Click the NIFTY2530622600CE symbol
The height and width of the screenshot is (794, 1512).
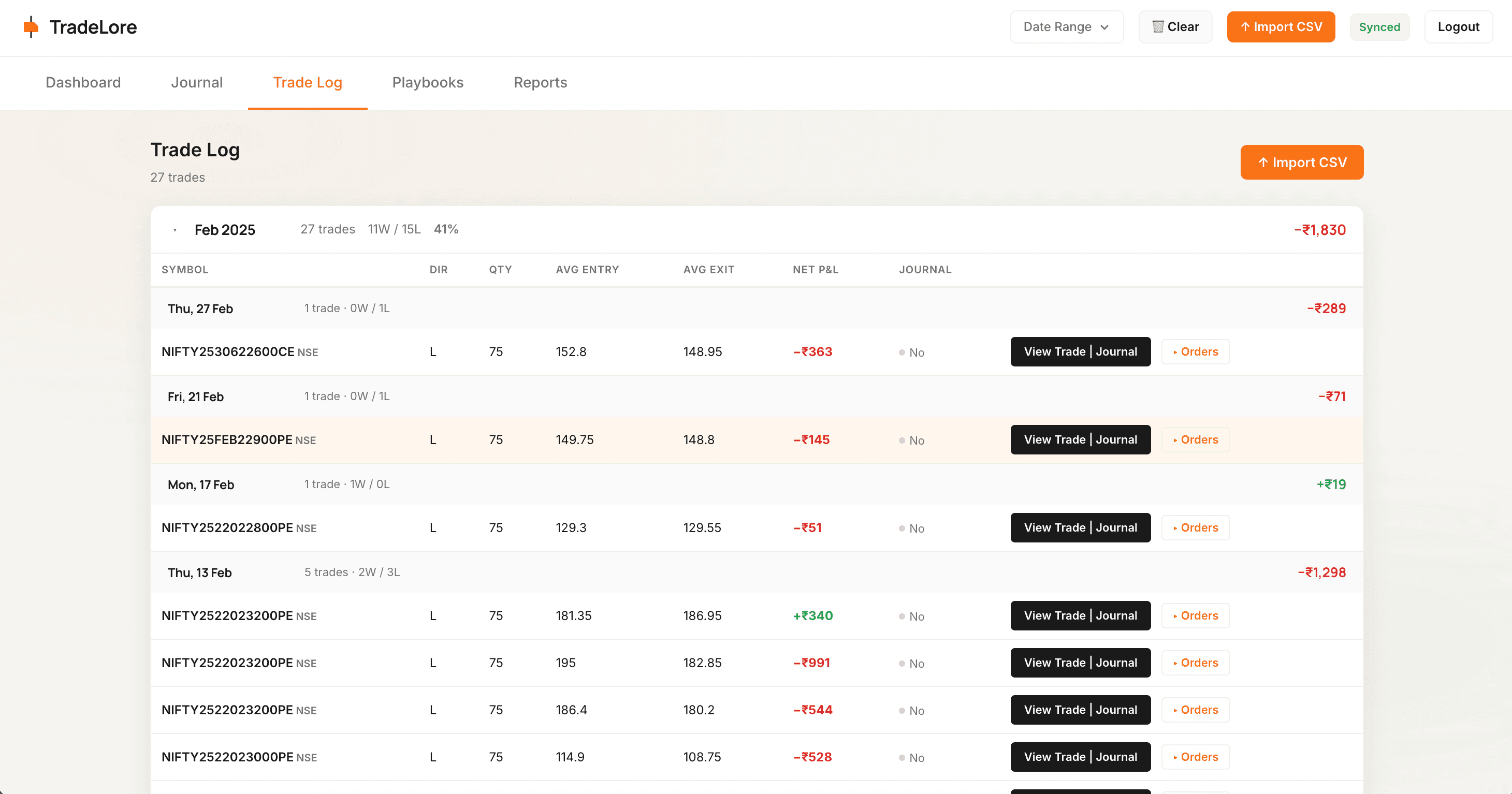coord(228,351)
